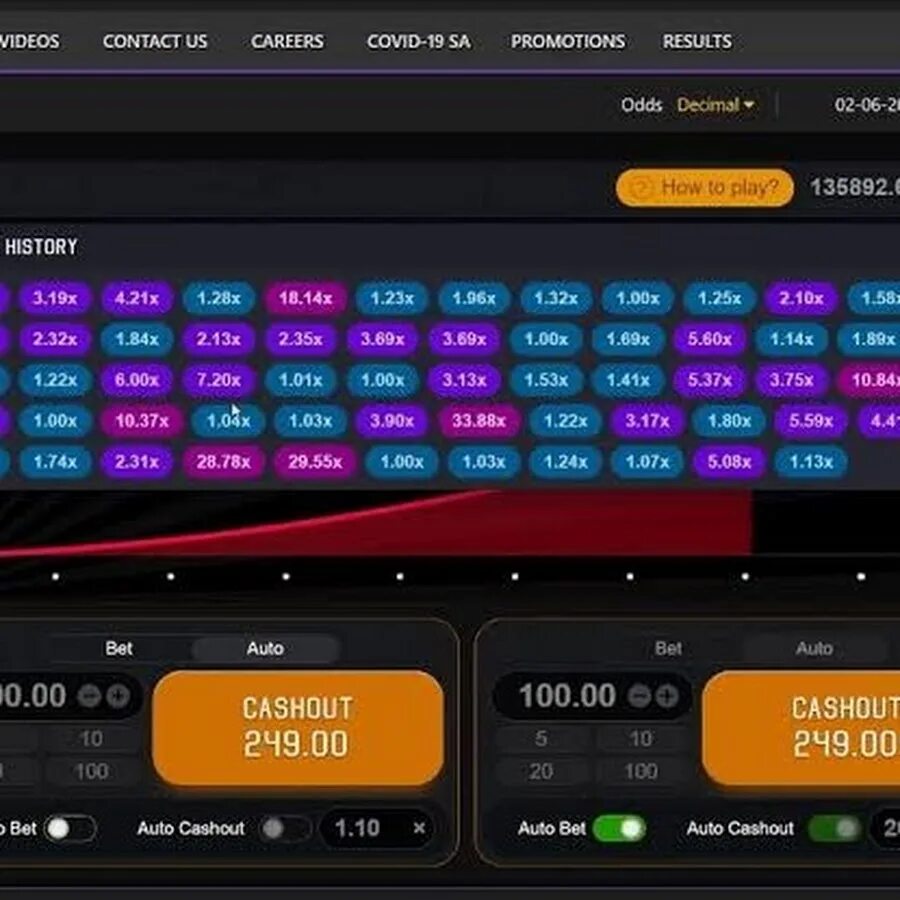Click the 1.84x history result
The width and height of the screenshot is (900, 900).
[137, 339]
